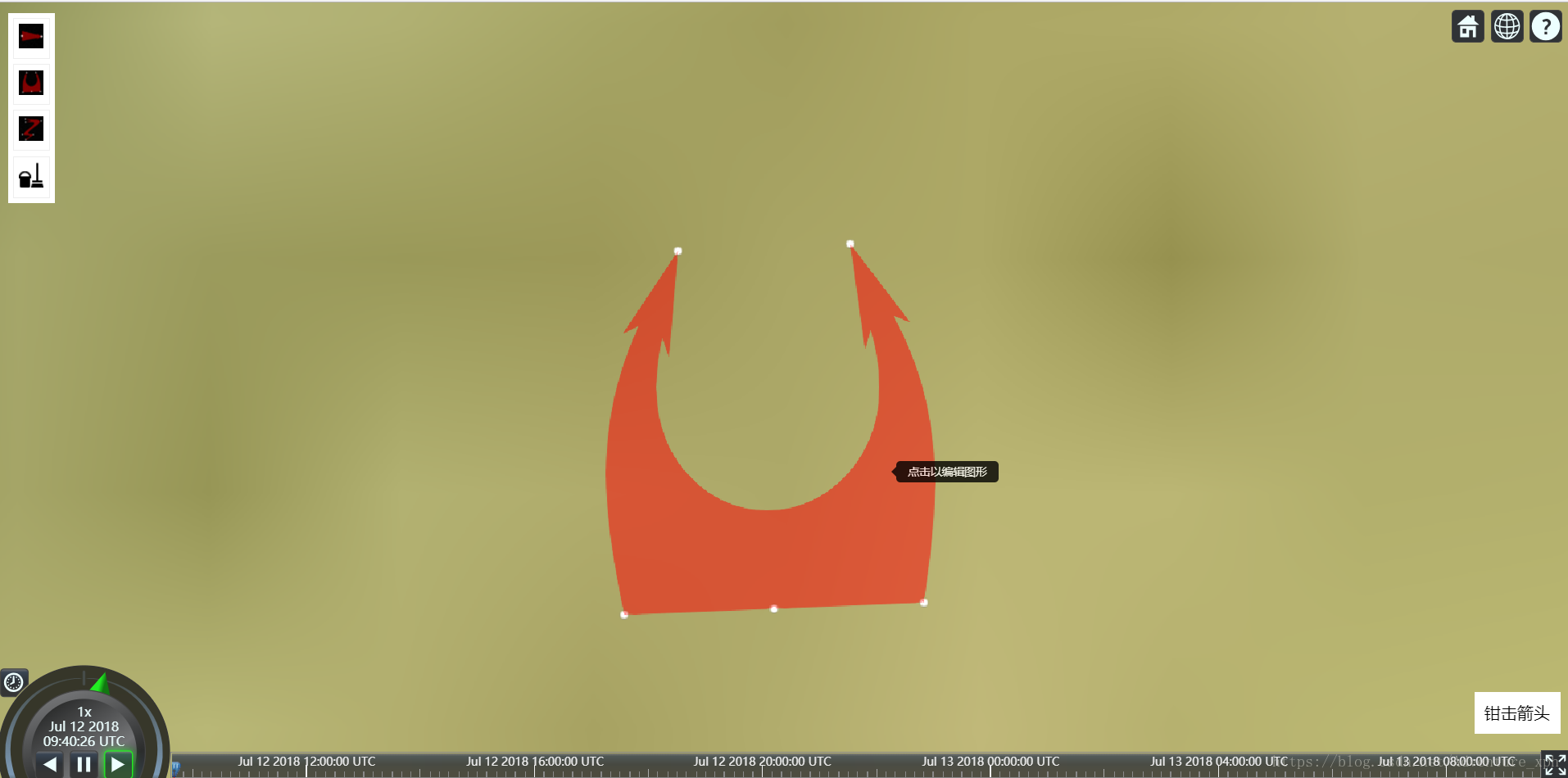Screen dimensions: 1568x778
Task: Click the clock reset icon
Action: pyautogui.click(x=13, y=681)
